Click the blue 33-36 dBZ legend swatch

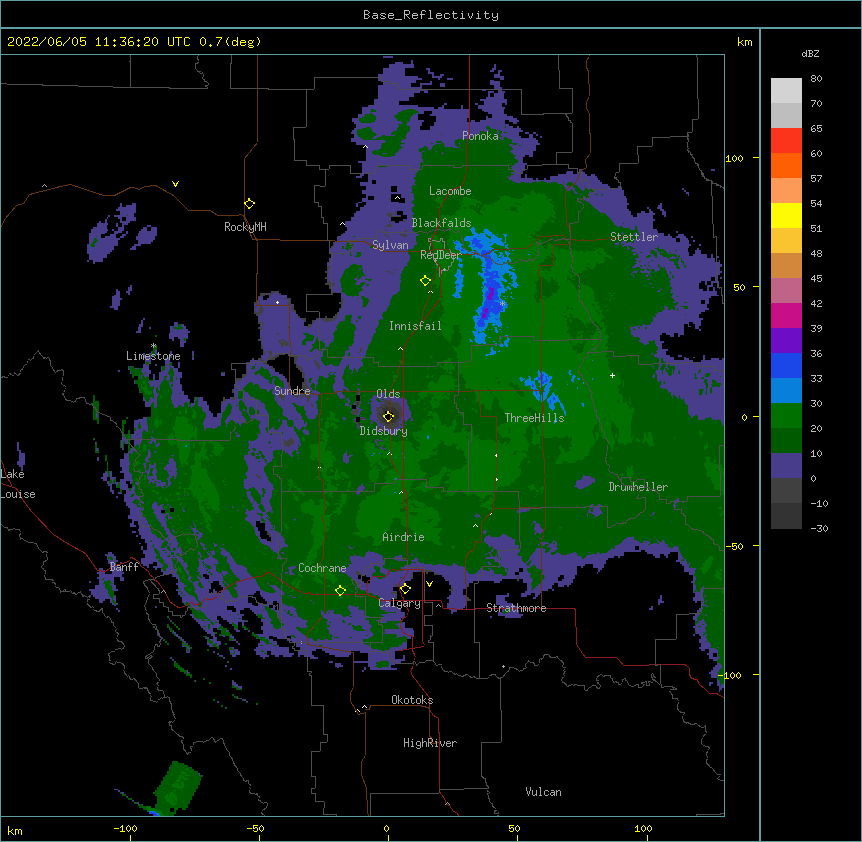(x=786, y=365)
